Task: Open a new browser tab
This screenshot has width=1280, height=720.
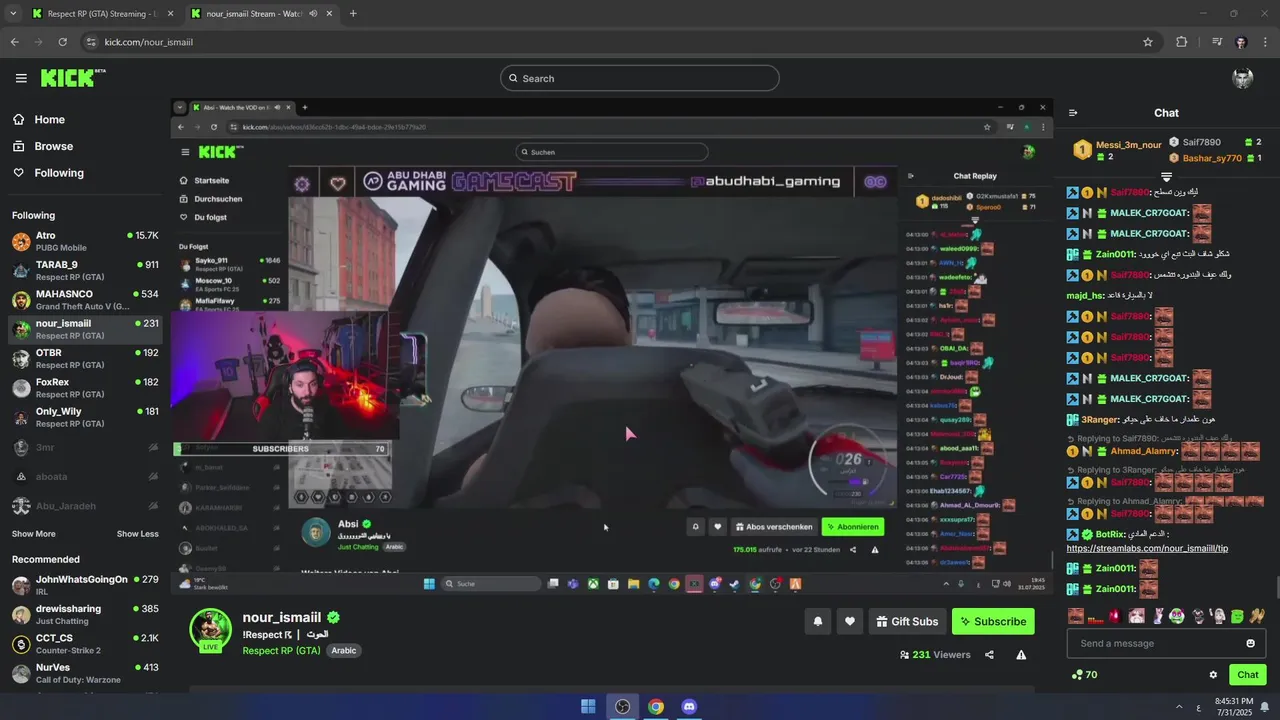Action: [x=352, y=14]
